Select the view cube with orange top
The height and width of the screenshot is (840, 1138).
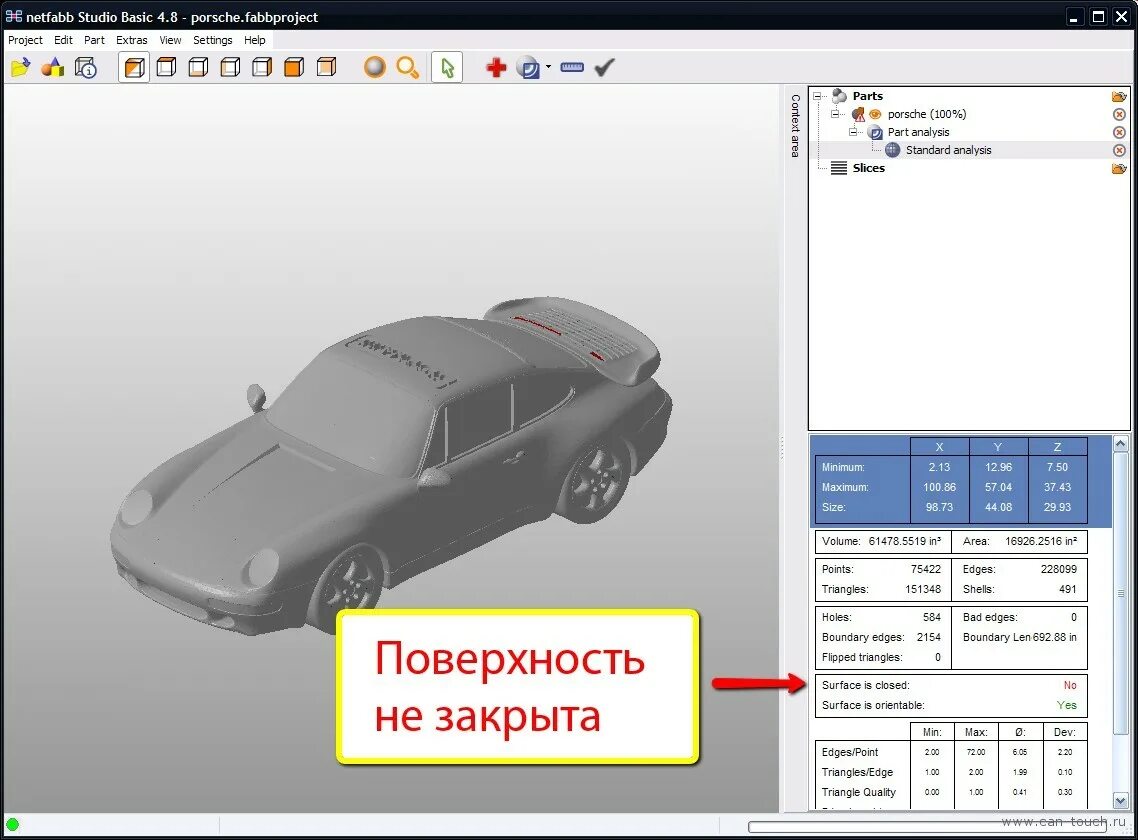click(x=166, y=68)
